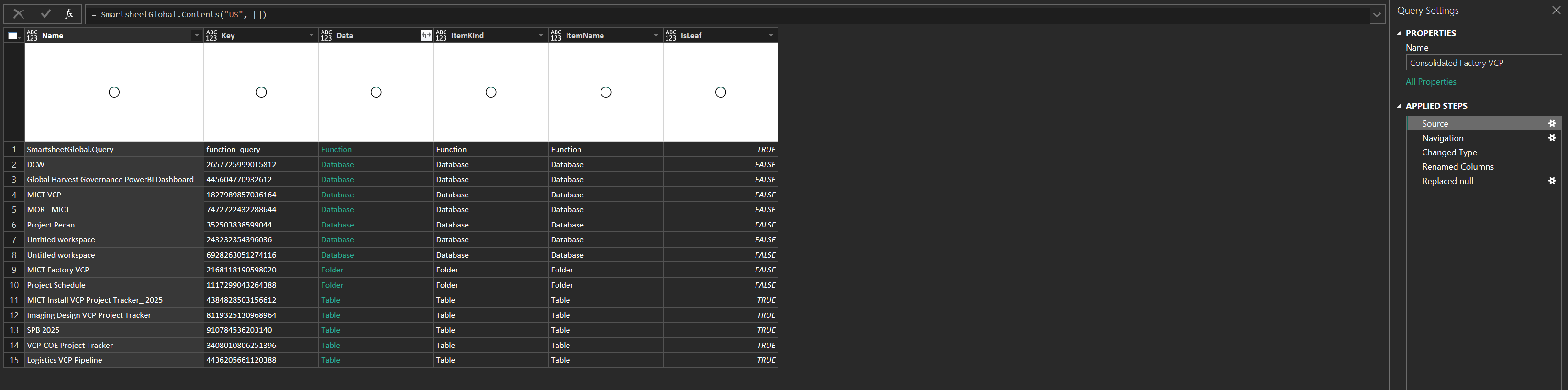Select the Source applied step
This screenshot has height=390, width=1568.
click(1483, 123)
